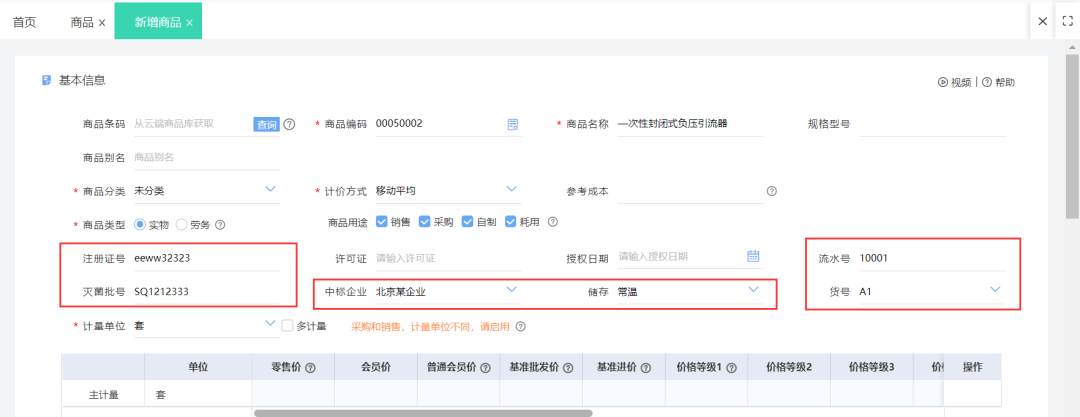
Task: Close the 新增商品 tab
Action: 189,23
